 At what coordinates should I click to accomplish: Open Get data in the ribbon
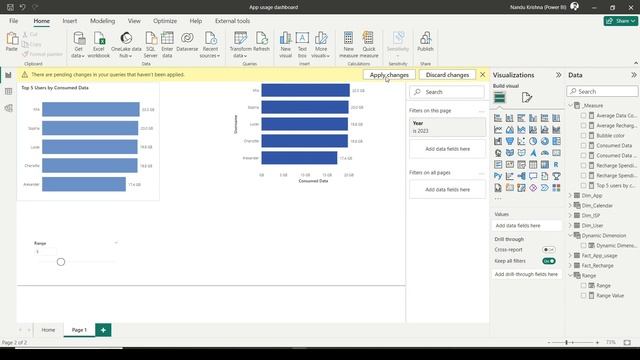coord(78,44)
